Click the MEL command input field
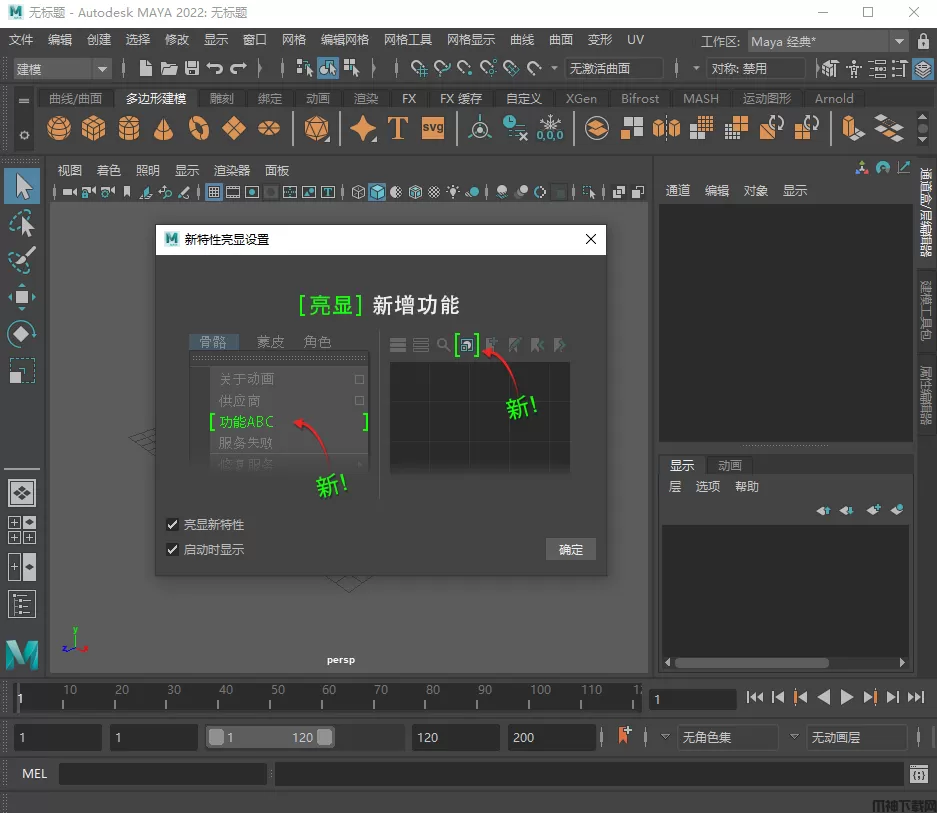 tap(162, 774)
